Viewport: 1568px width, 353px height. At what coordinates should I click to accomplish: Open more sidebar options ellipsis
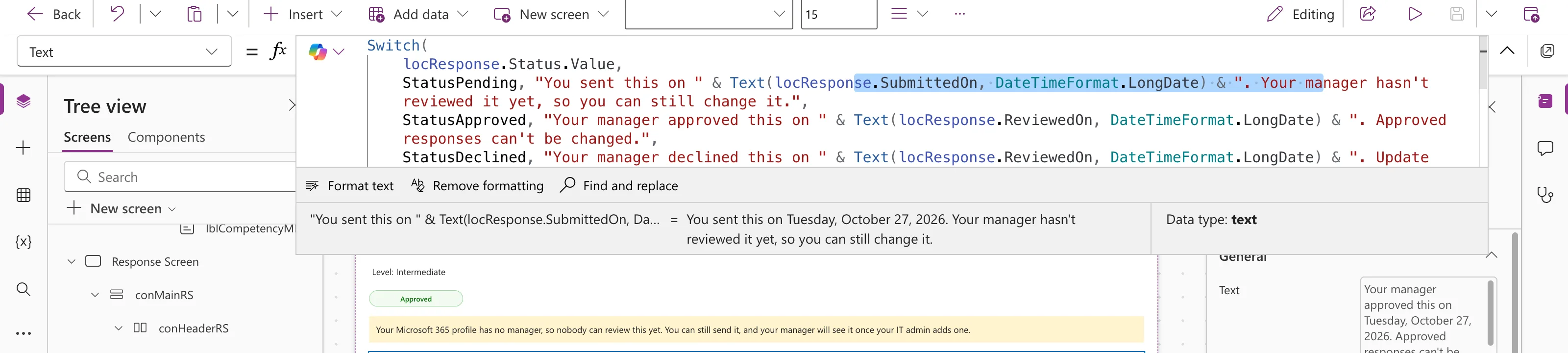[23, 333]
